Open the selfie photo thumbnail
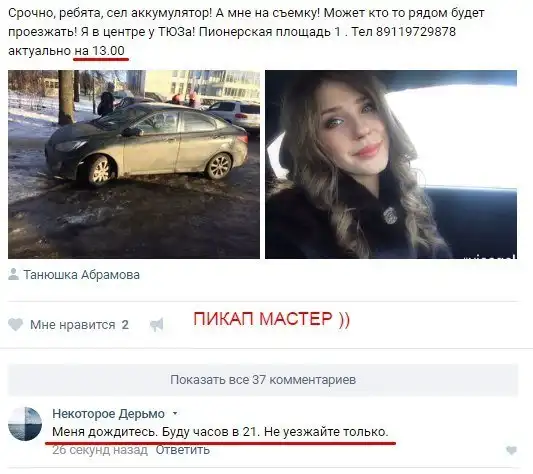533x474 pixels. [391, 164]
